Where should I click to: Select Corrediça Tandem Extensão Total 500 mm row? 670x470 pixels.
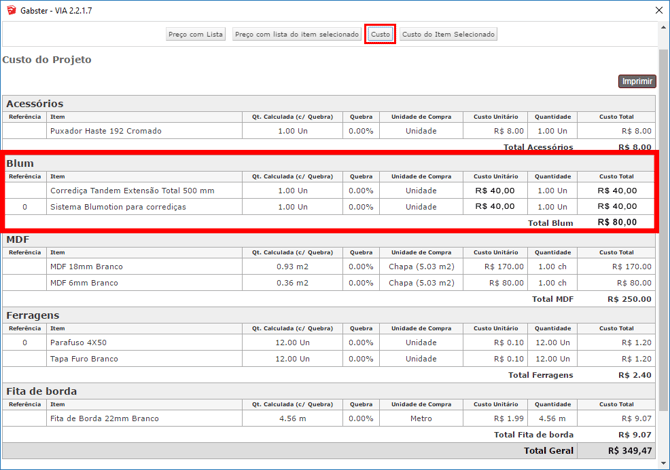[132, 190]
